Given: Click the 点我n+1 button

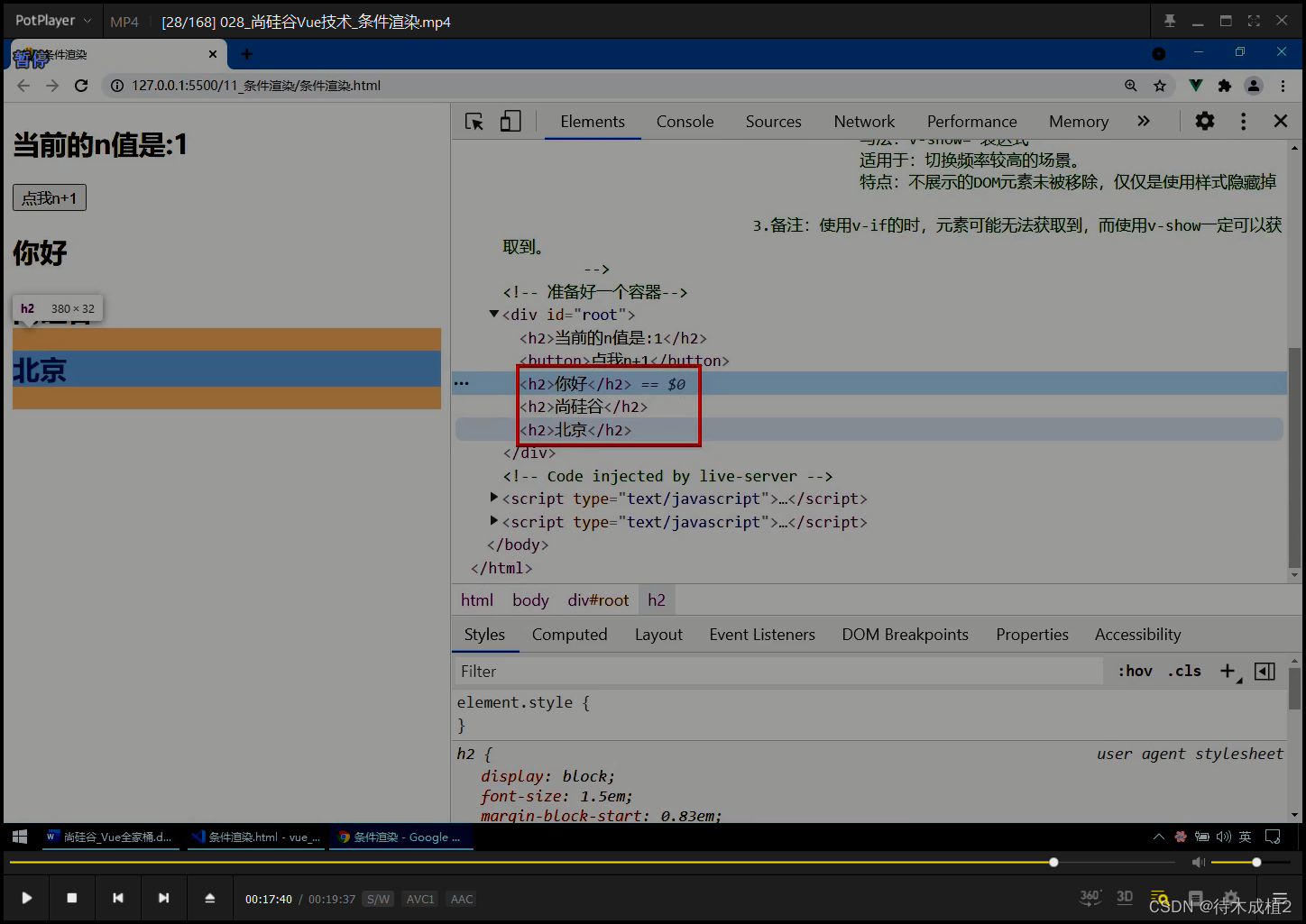Looking at the screenshot, I should [50, 197].
